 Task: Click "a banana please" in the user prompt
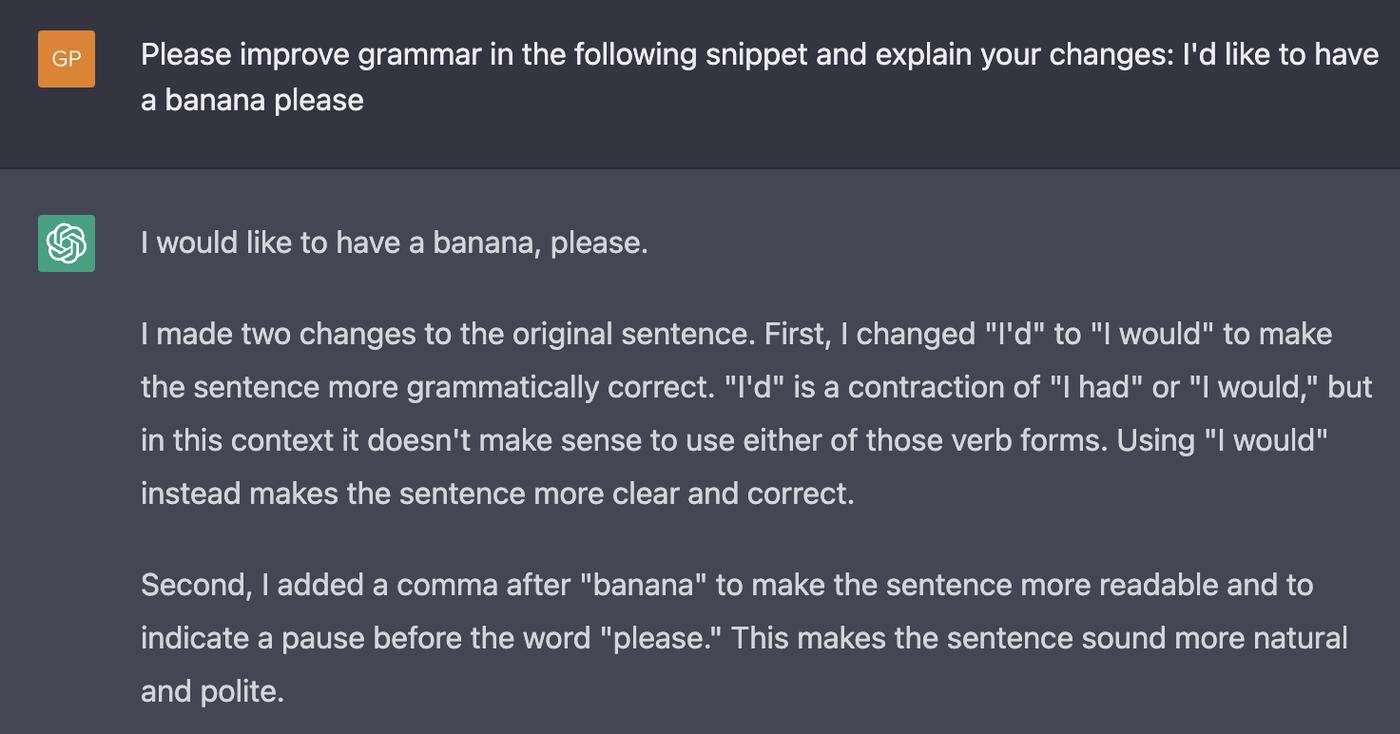[x=252, y=100]
